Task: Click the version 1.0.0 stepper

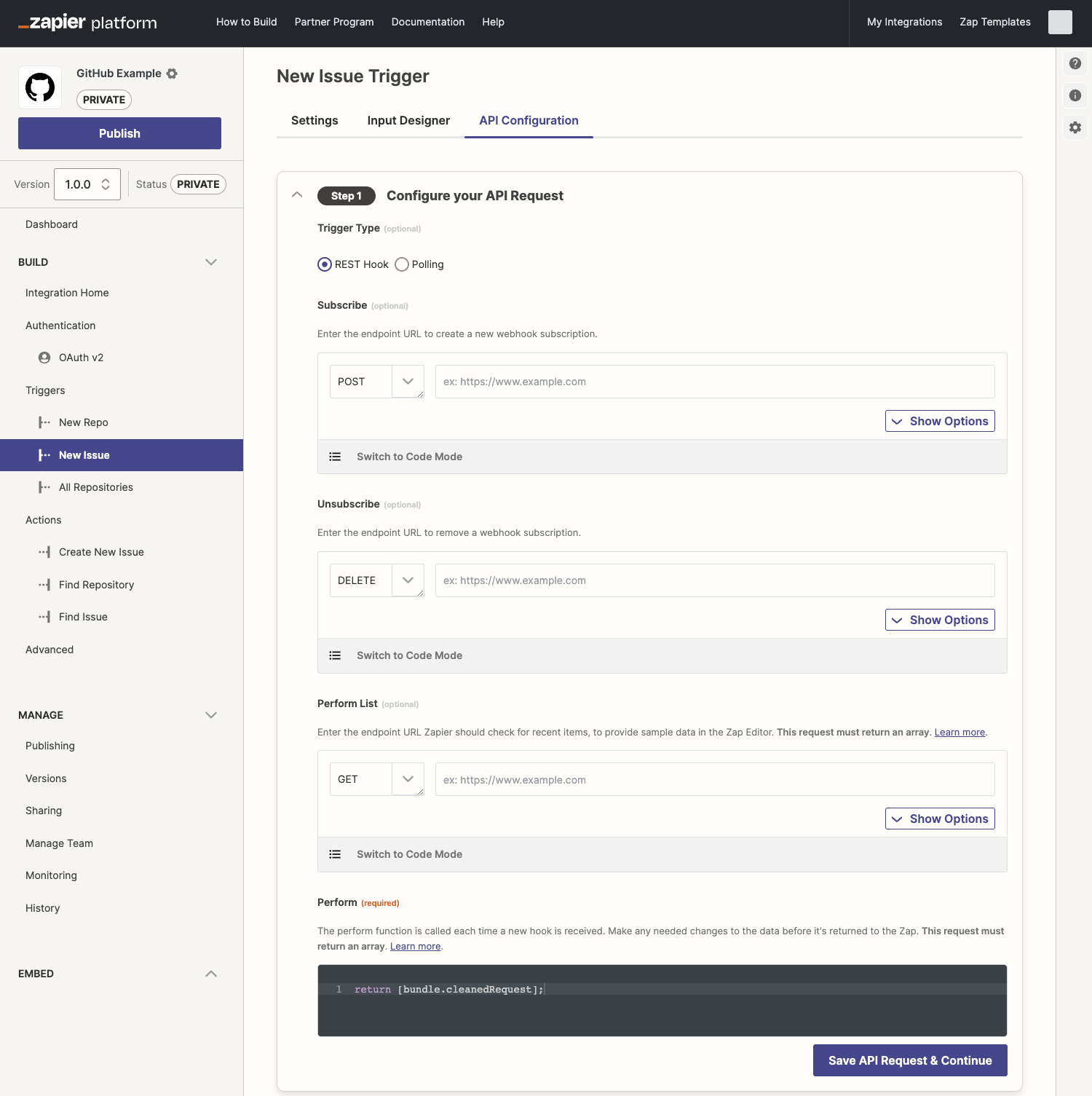Action: (87, 184)
